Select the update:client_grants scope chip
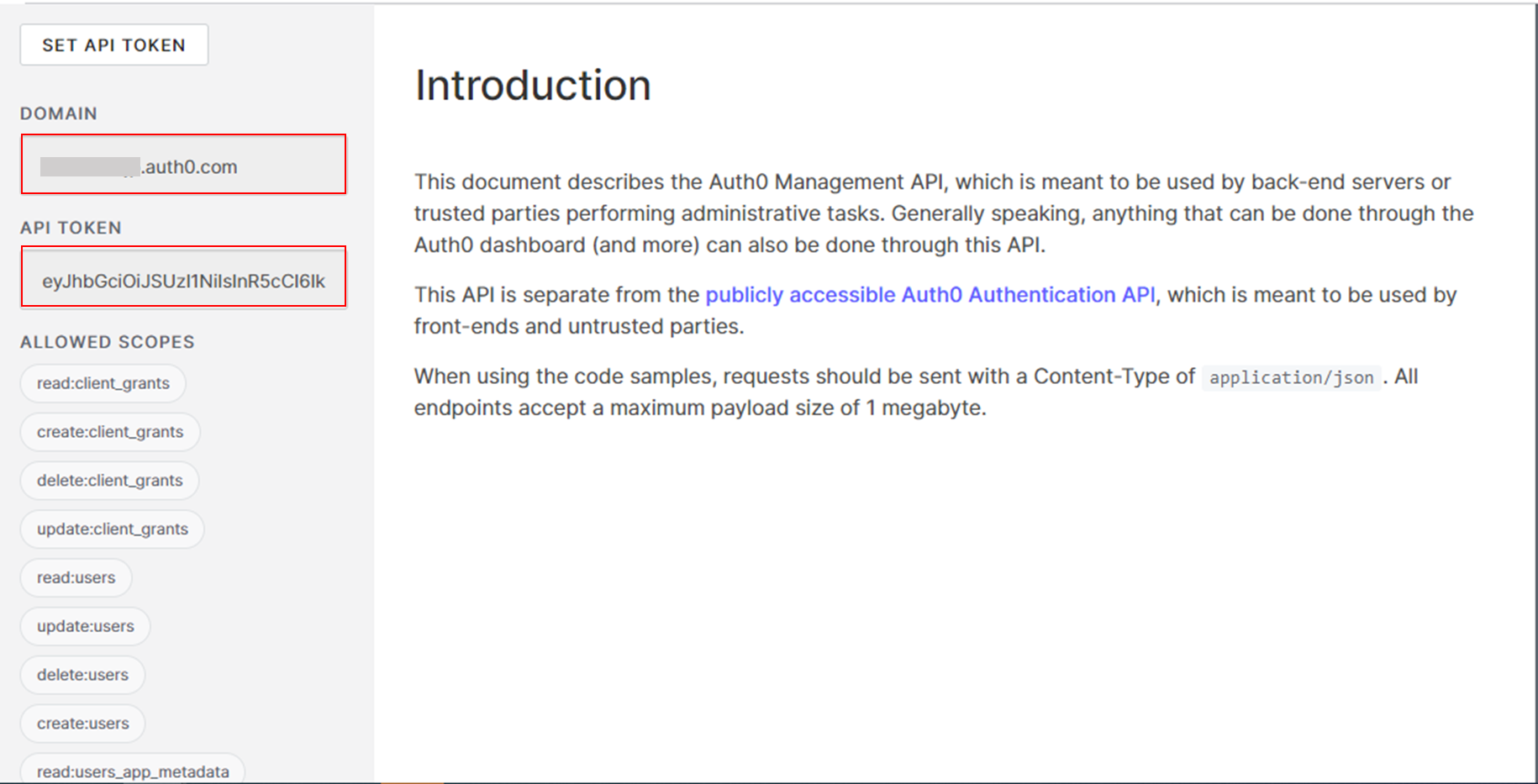Screen dimensions: 1538x784 [x=111, y=529]
